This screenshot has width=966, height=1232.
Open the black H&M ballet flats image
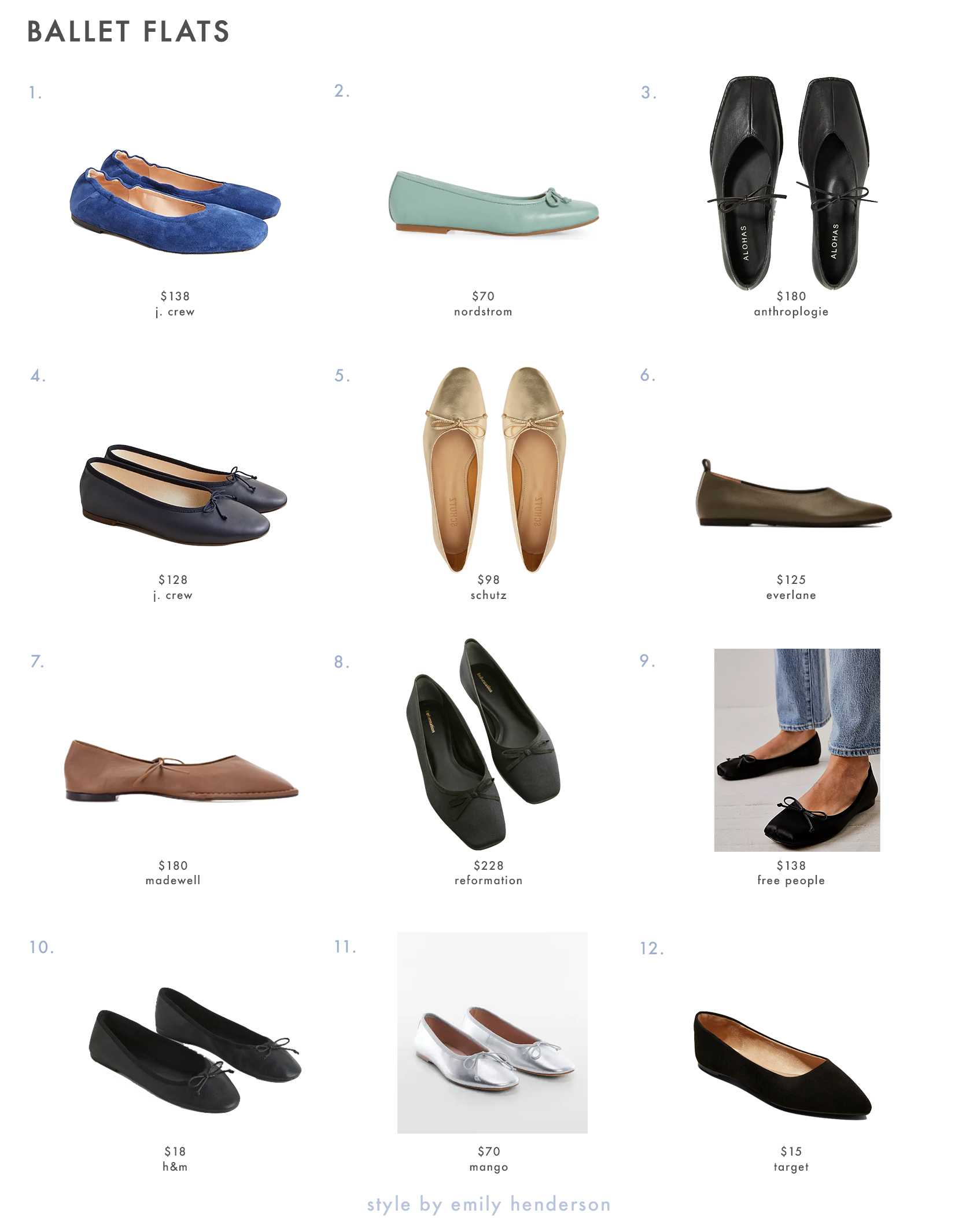[x=194, y=1050]
